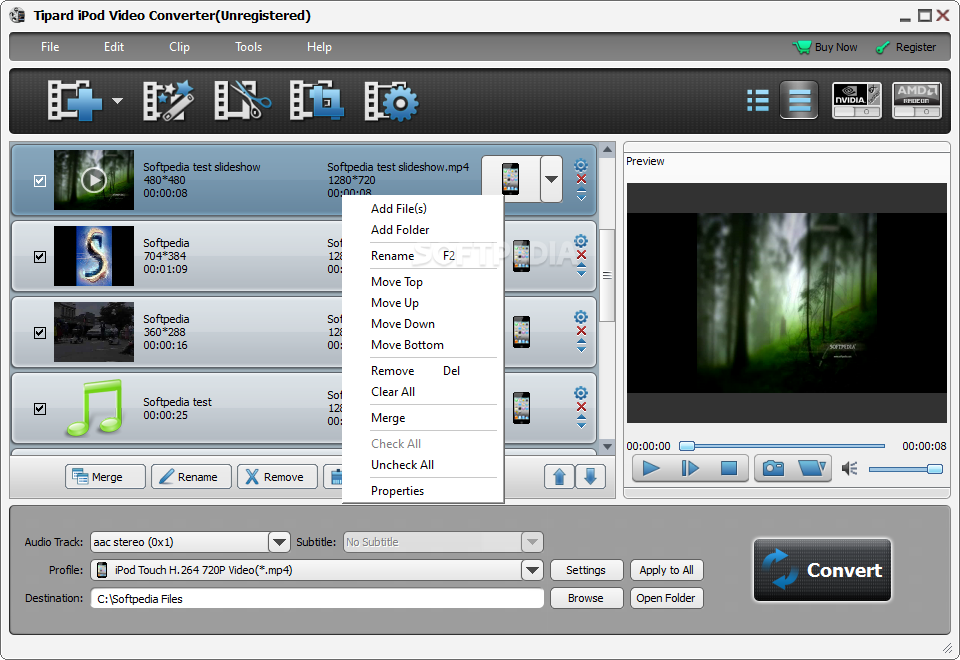The height and width of the screenshot is (660, 960).
Task: Select Rename in the context menu
Action: point(392,256)
